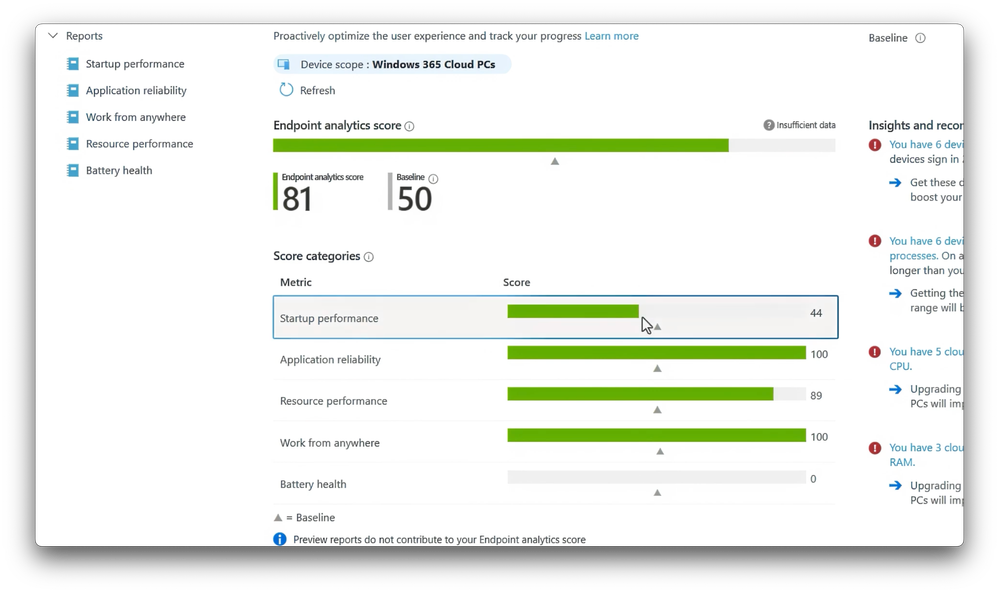Select Application reliability in Reports sidebar
999x593 pixels.
pos(136,90)
